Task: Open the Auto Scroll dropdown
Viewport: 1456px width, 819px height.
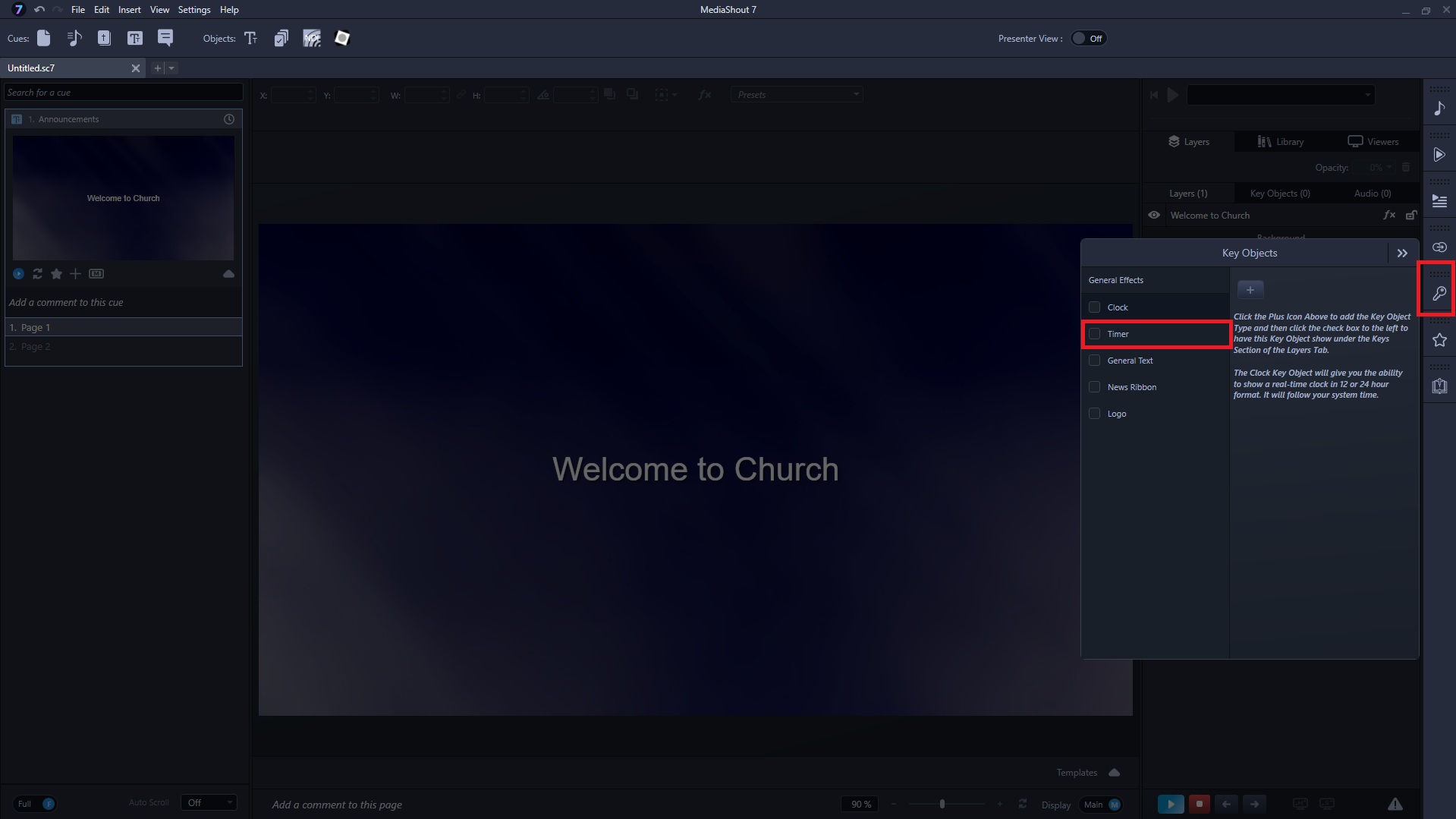Action: pyautogui.click(x=209, y=803)
